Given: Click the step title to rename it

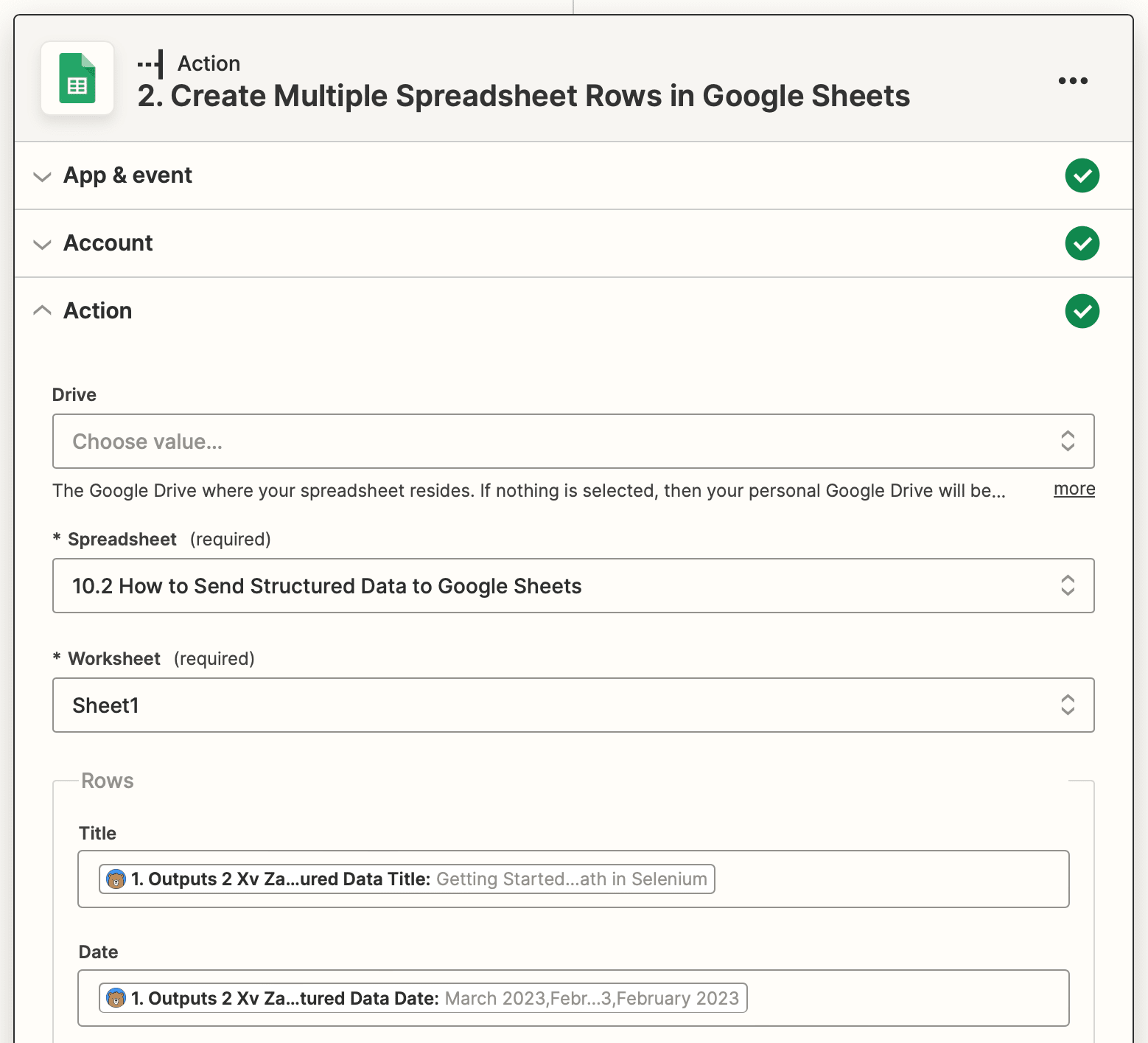Looking at the screenshot, I should tap(524, 95).
